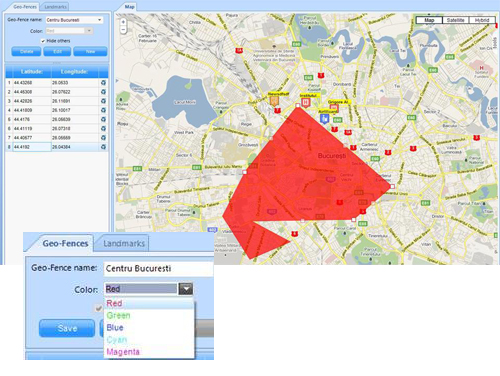Toggle the Hide others checkbox
The image size is (500, 376).
tap(43, 41)
